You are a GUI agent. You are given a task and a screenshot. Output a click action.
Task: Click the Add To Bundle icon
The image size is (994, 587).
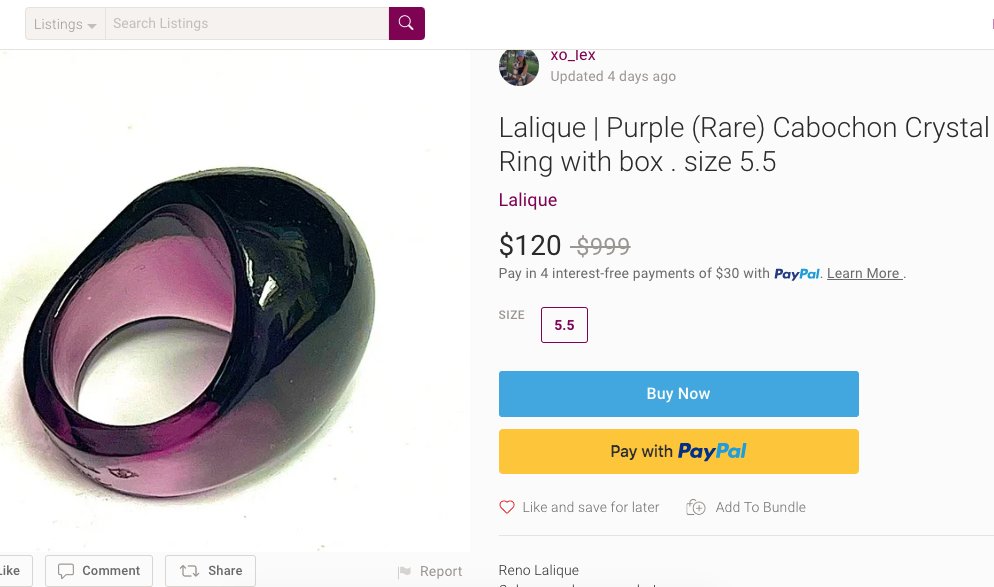pos(696,507)
